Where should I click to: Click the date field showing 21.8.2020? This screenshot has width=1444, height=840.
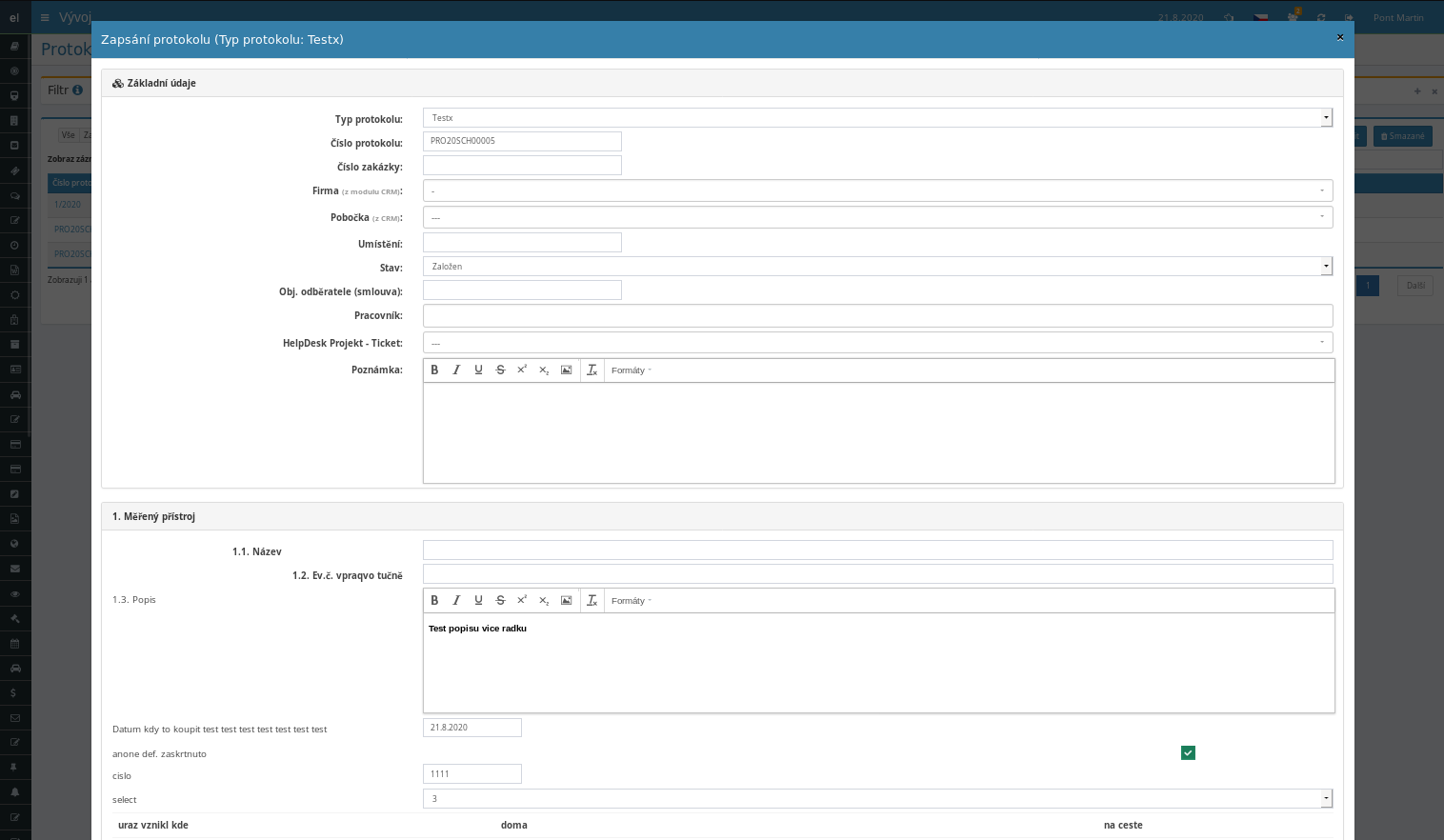tap(471, 728)
